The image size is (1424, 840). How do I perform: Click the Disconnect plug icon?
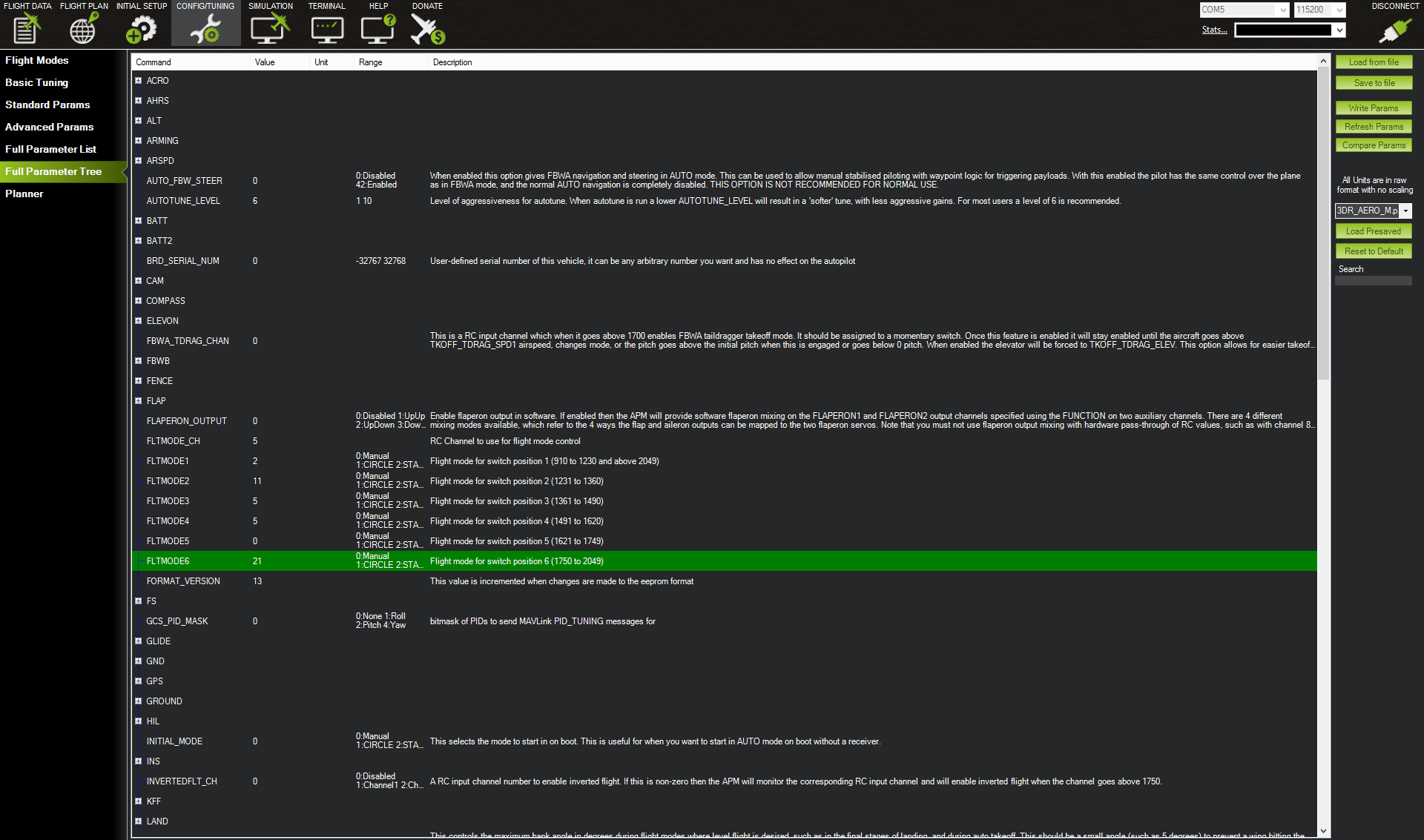pyautogui.click(x=1394, y=30)
